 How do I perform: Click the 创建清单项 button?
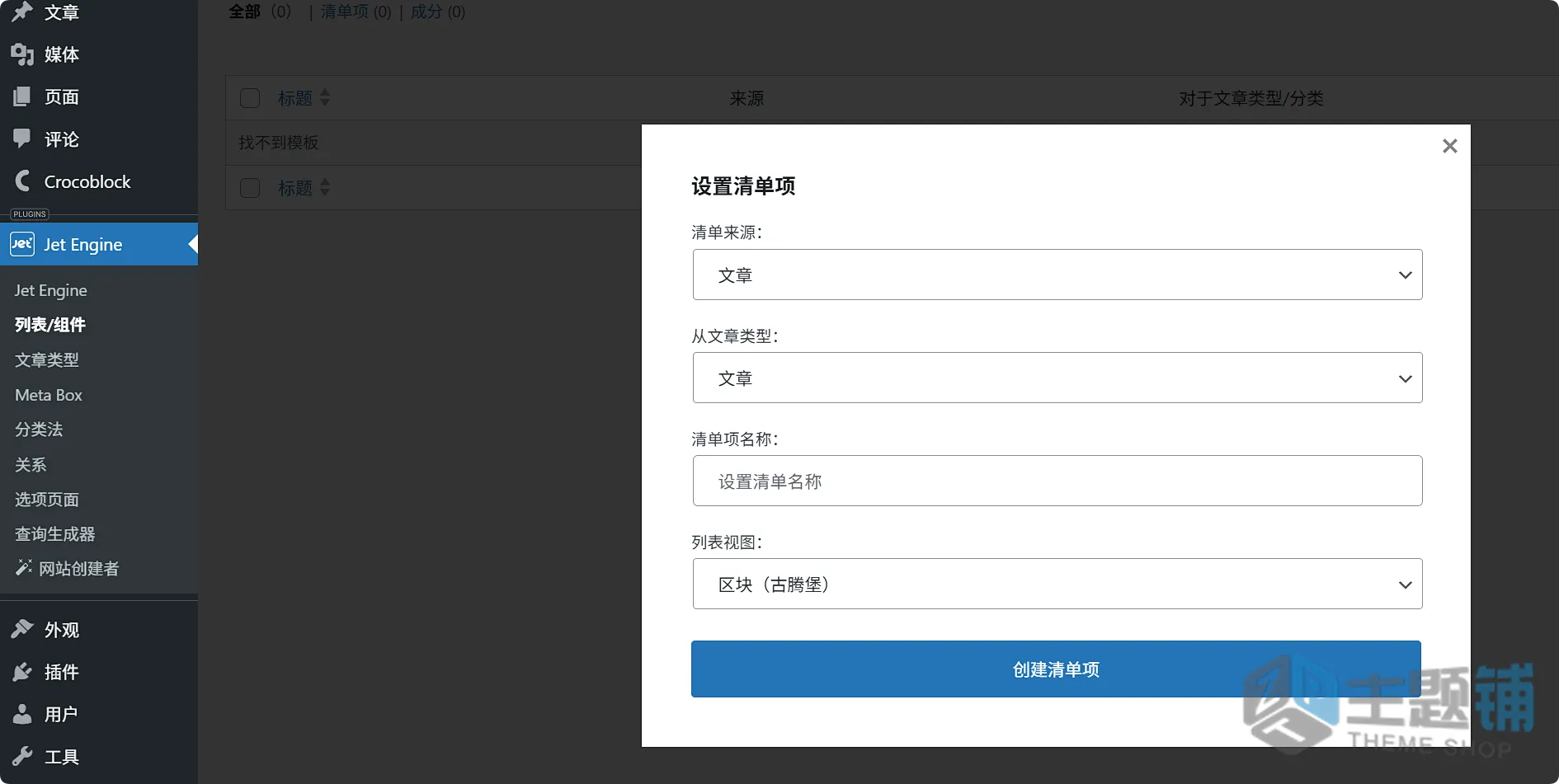tap(1056, 669)
